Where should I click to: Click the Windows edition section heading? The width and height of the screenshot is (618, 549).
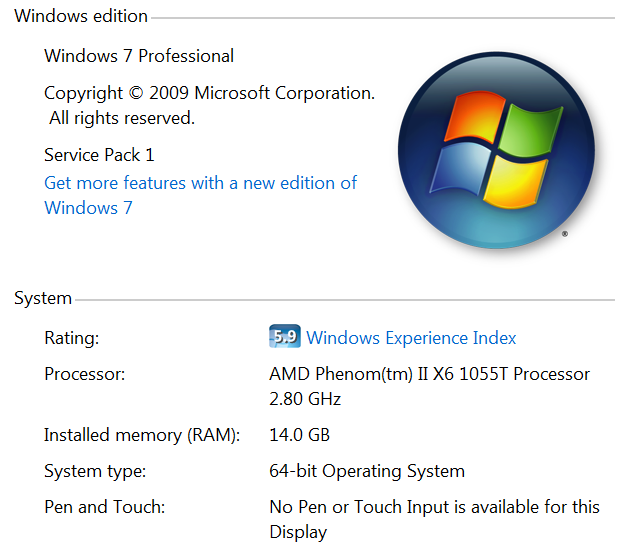click(81, 16)
